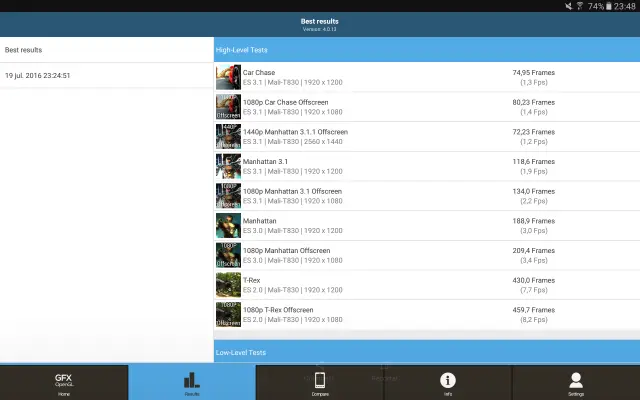
Task: Open the Best results list header
Action: [x=106, y=49]
